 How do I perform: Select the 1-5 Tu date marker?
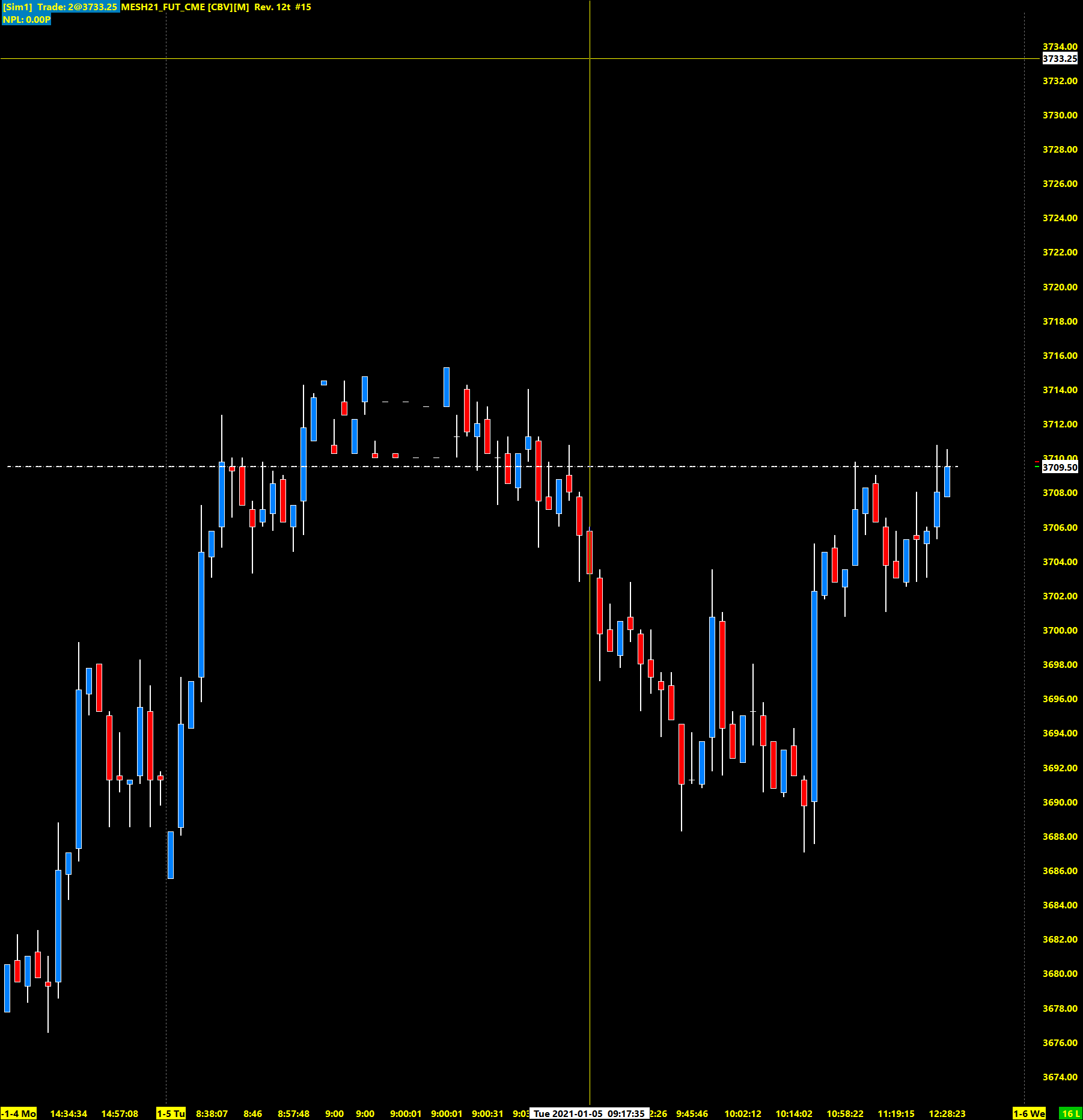tap(171, 1113)
